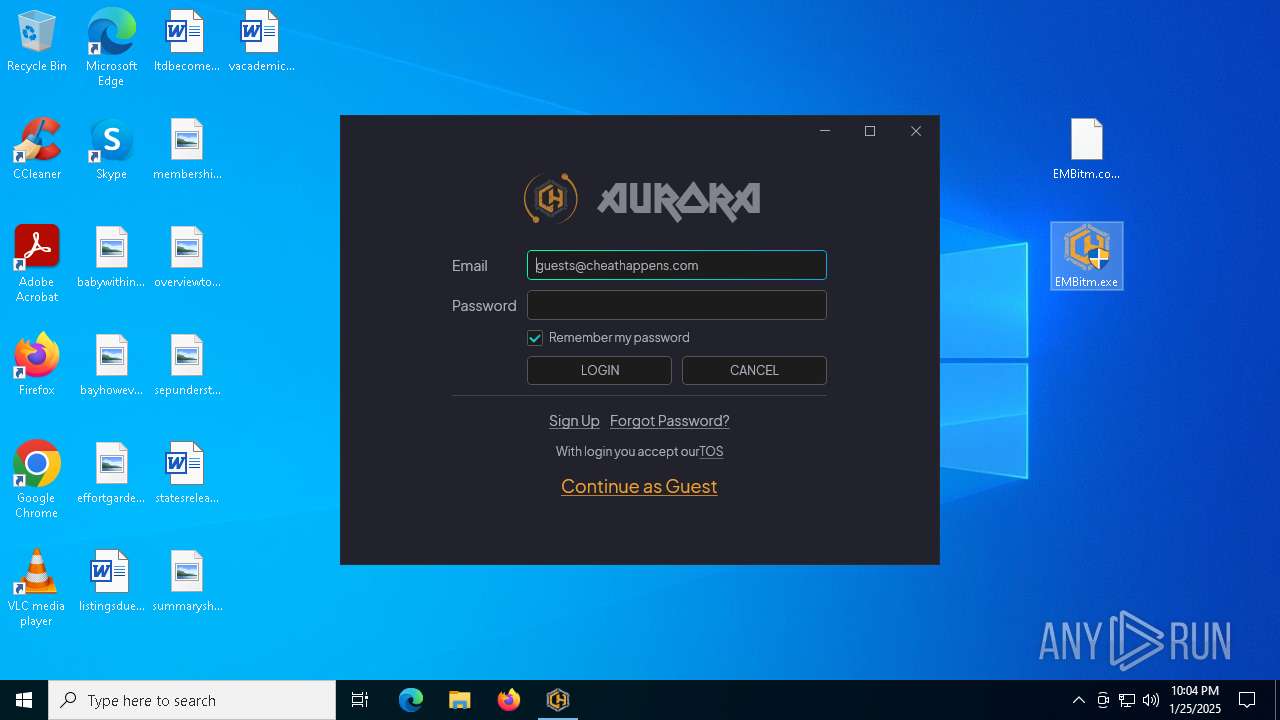Select the membershi image file icon
This screenshot has height=720, width=1280.
tap(187, 150)
